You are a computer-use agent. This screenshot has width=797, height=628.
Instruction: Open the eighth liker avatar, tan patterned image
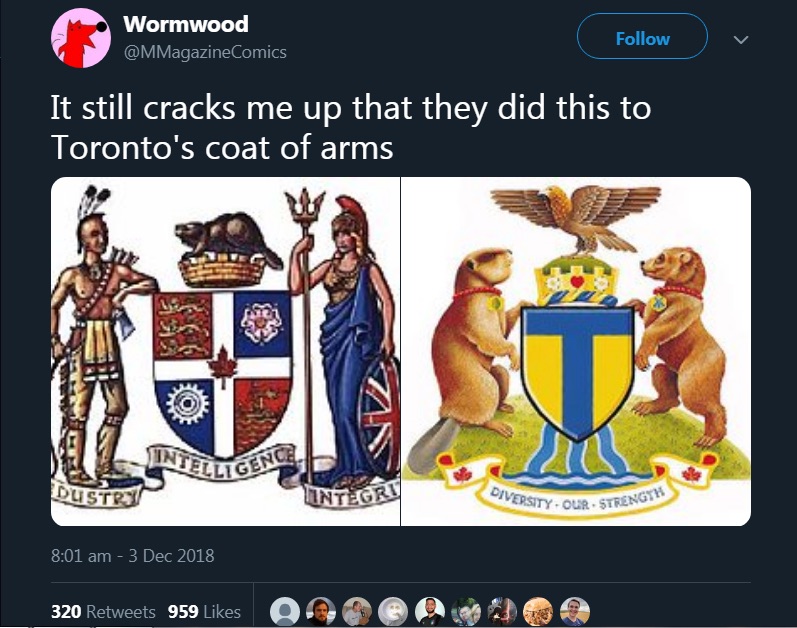538,611
